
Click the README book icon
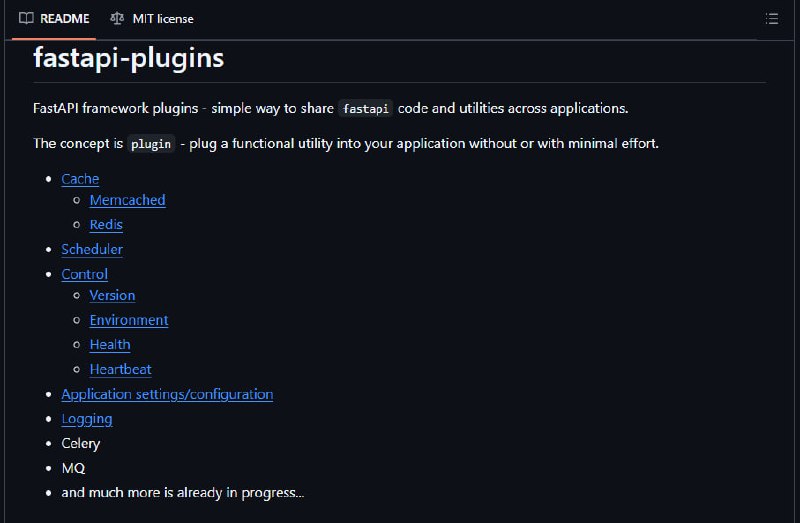click(x=26, y=18)
